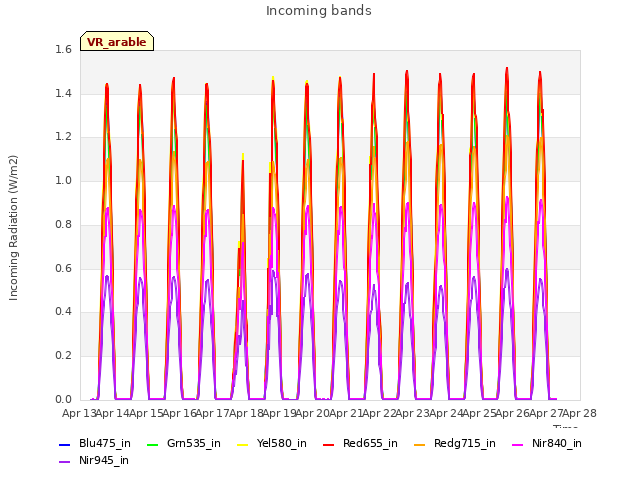Click the Apr 14 x-axis tick label
Image resolution: width=640 pixels, height=480 pixels.
(112, 413)
